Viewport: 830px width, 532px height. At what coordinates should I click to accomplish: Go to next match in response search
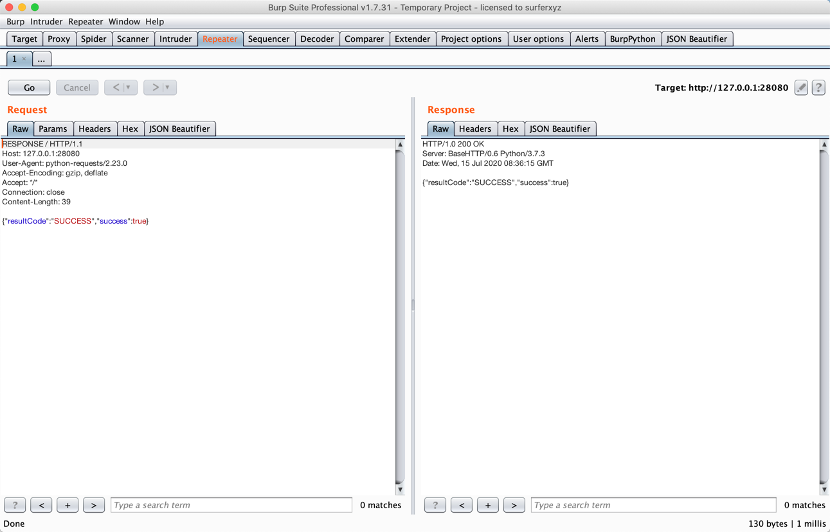coord(514,505)
